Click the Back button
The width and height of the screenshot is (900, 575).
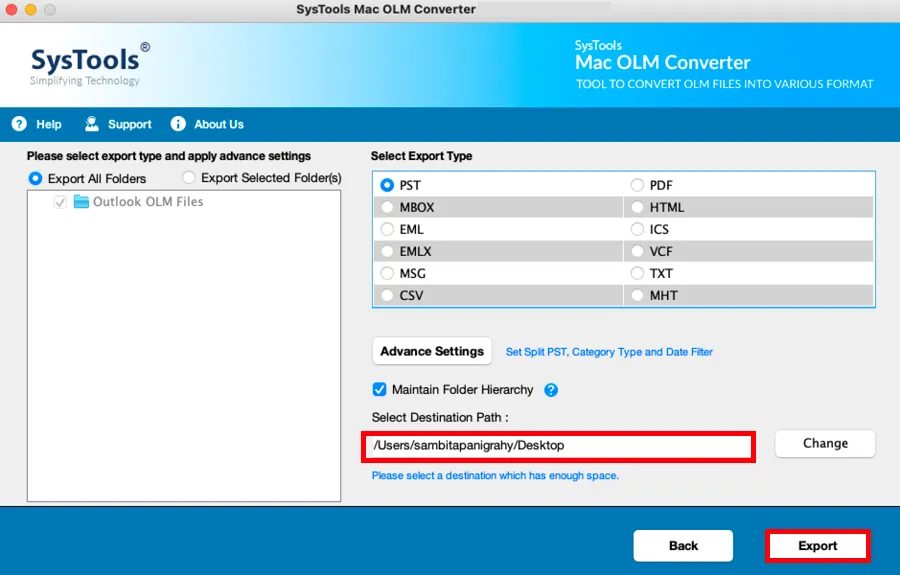683,546
